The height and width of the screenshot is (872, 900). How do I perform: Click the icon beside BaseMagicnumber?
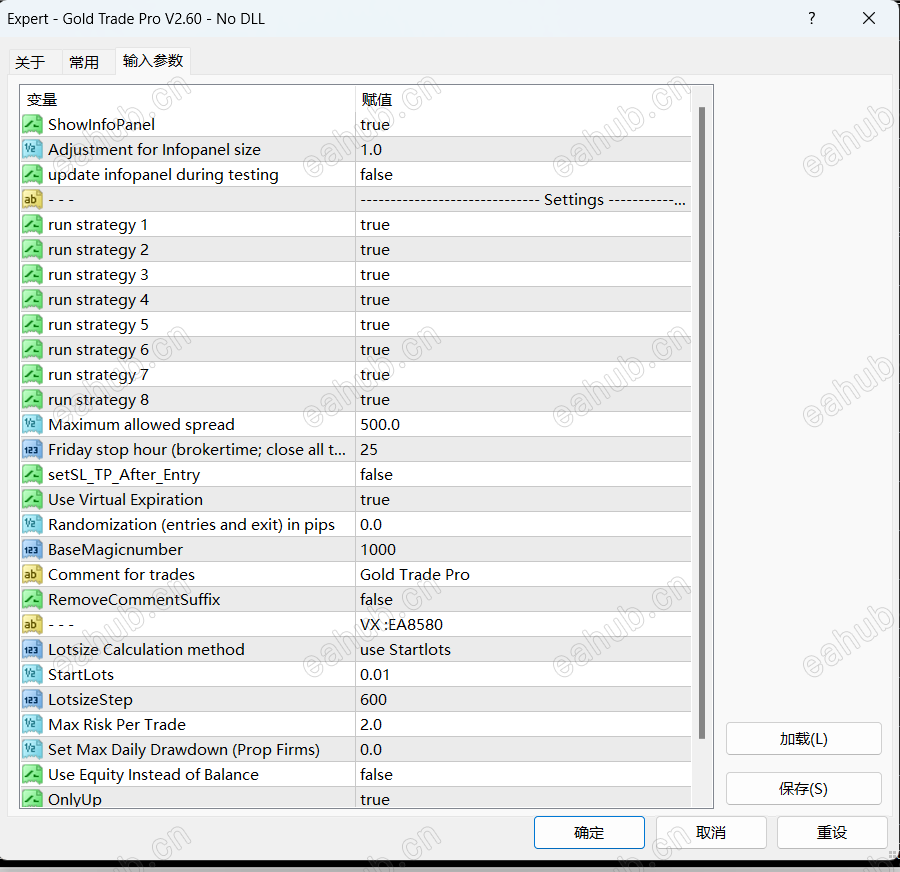click(x=32, y=549)
